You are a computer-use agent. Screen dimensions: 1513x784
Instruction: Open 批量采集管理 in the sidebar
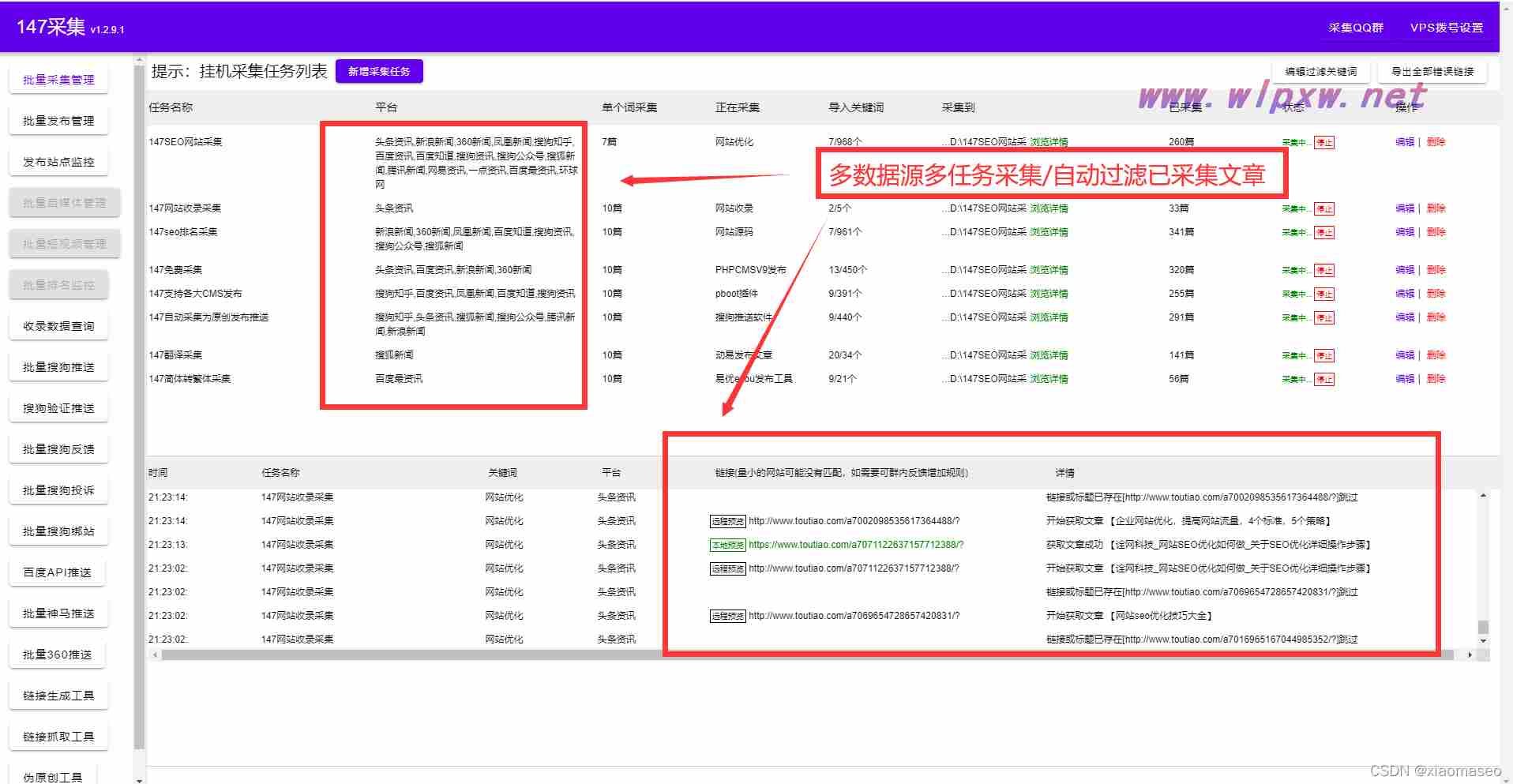click(x=58, y=80)
